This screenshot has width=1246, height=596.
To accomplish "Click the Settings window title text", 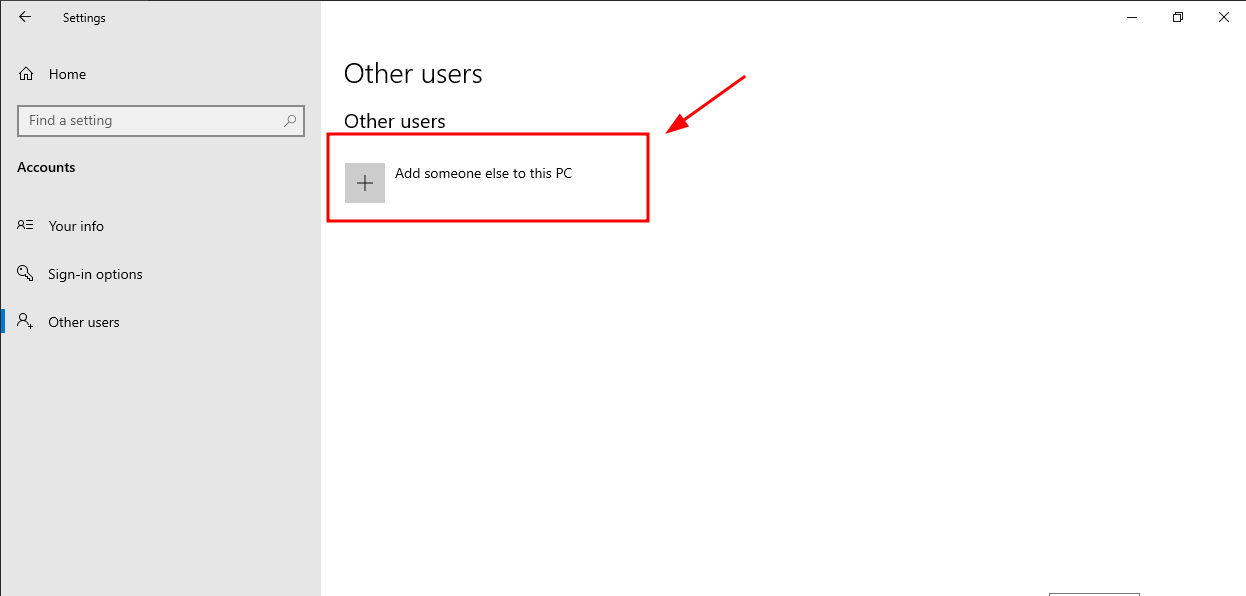I will pyautogui.click(x=84, y=18).
